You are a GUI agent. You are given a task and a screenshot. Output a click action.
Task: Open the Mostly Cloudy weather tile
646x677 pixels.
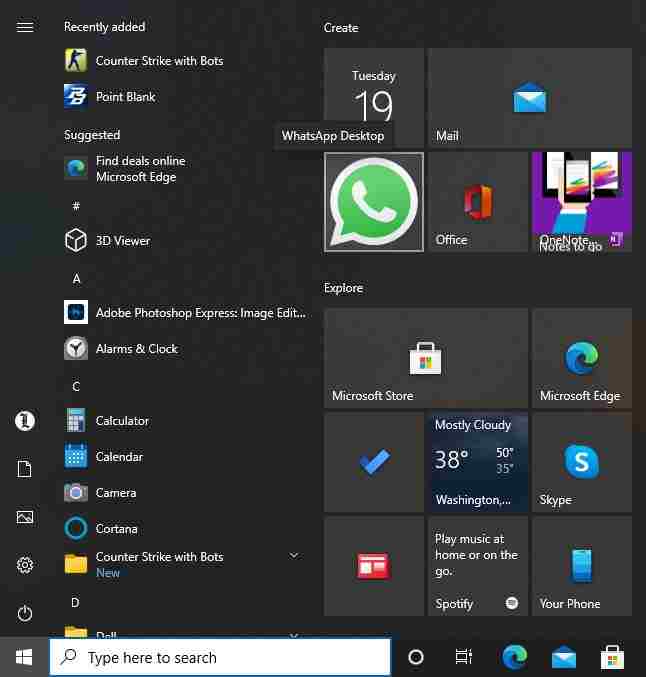pyautogui.click(x=478, y=462)
